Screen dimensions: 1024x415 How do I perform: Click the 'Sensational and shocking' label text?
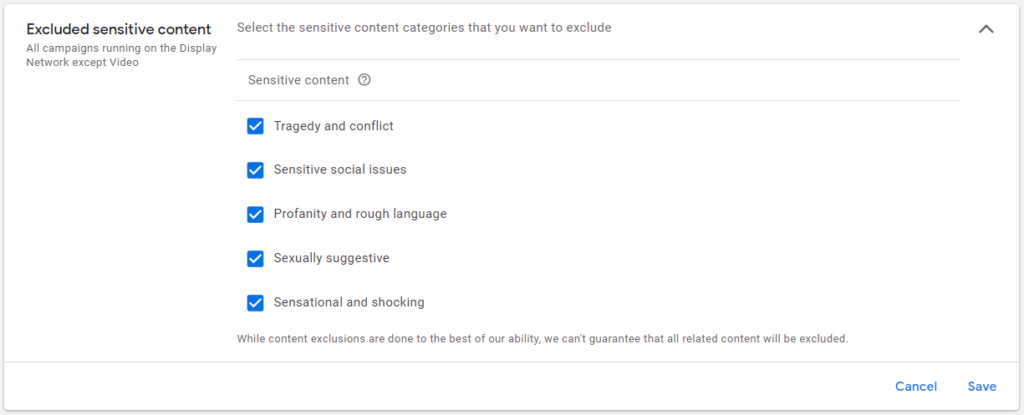(x=349, y=303)
